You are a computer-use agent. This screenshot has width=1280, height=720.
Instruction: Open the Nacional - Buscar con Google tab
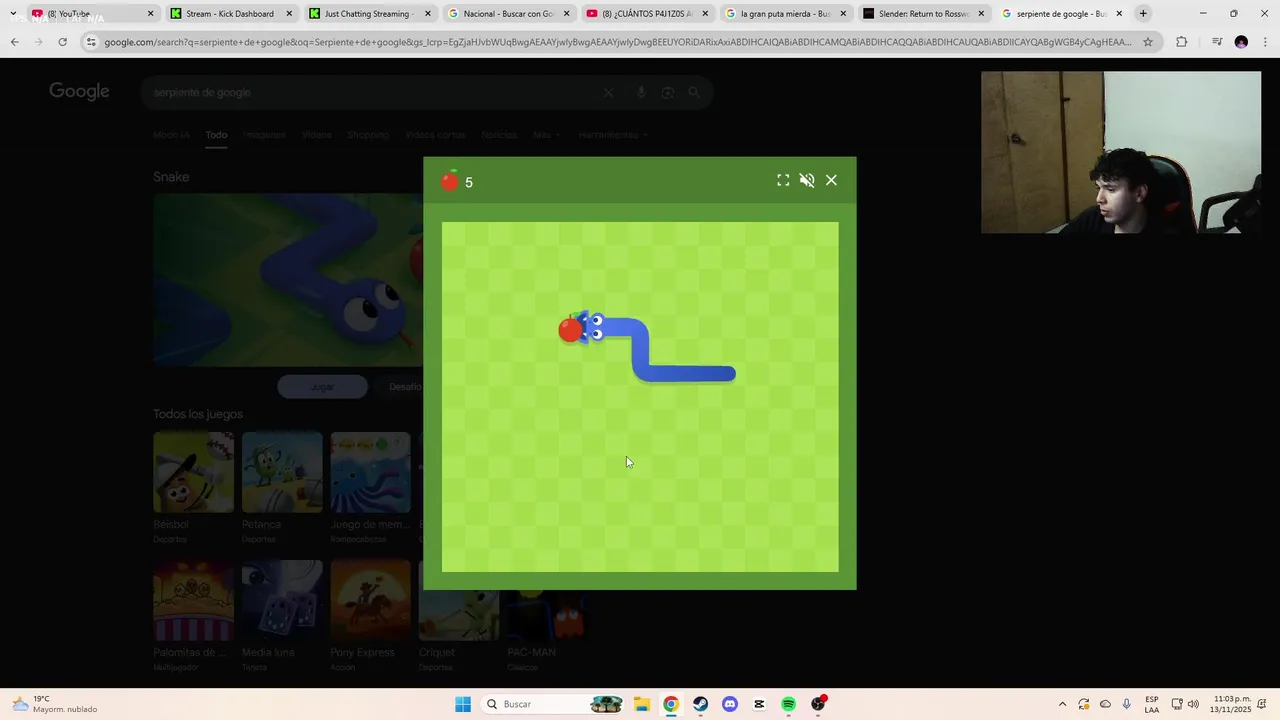pyautogui.click(x=507, y=14)
